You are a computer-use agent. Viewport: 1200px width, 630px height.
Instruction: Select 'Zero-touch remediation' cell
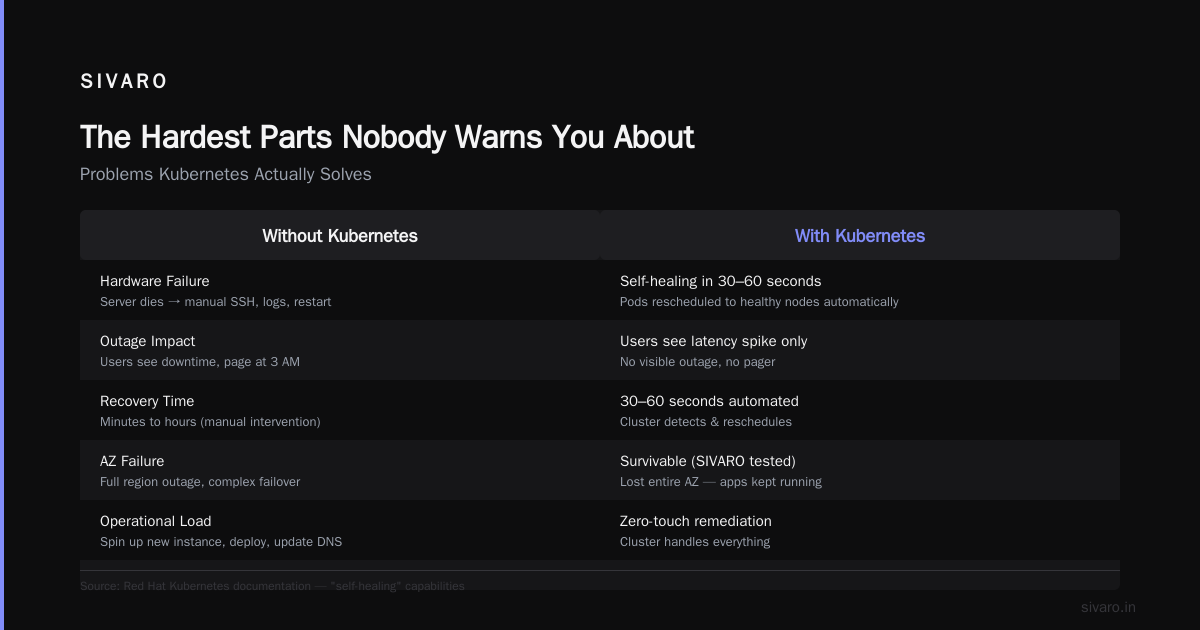pyautogui.click(x=696, y=521)
